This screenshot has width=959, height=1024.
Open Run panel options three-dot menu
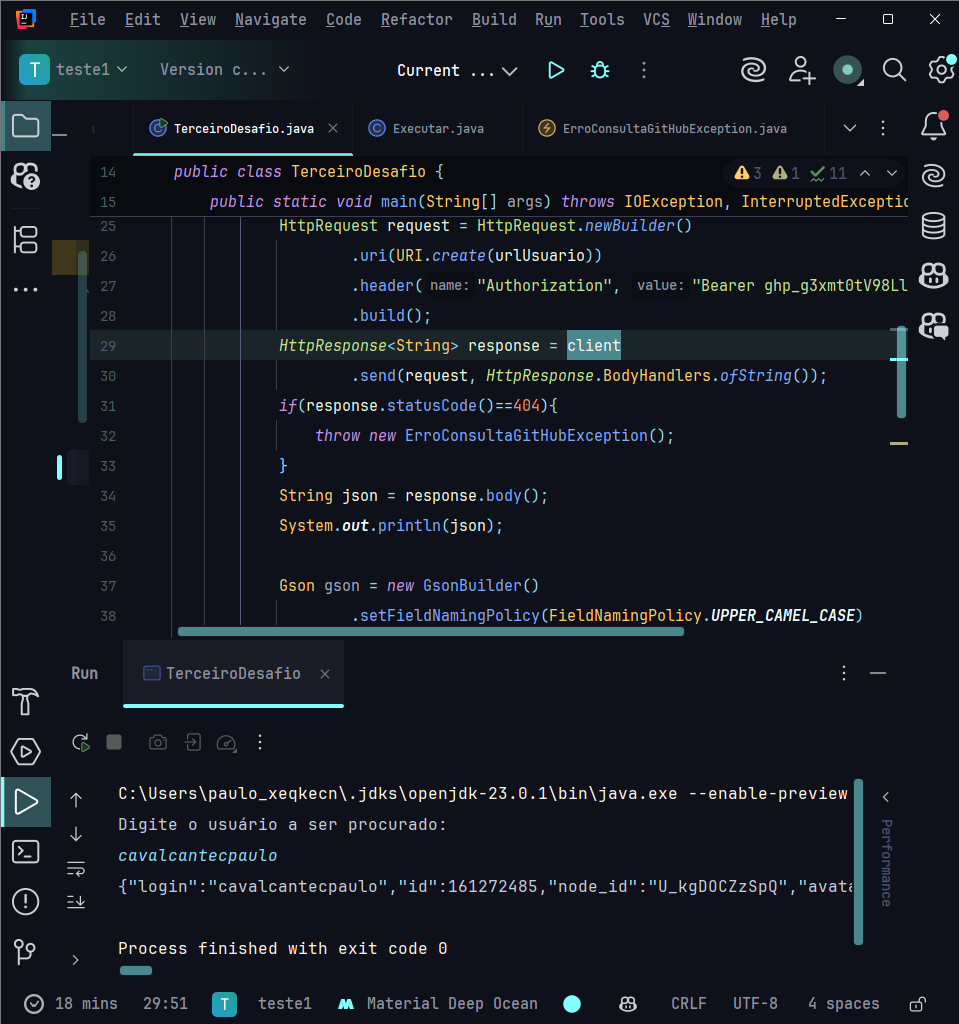pos(843,673)
